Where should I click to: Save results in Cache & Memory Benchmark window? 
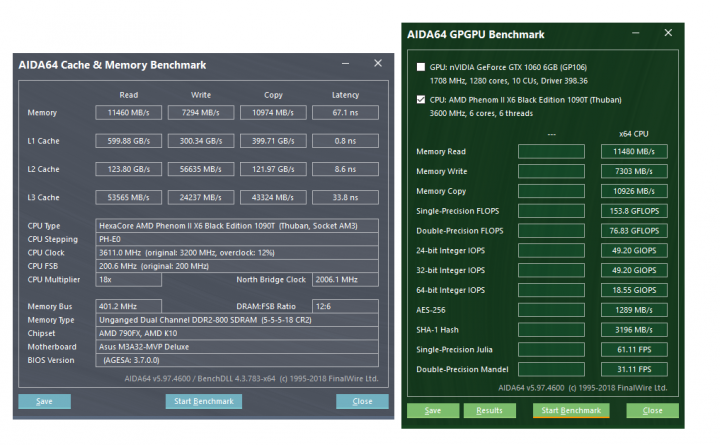[x=45, y=401]
